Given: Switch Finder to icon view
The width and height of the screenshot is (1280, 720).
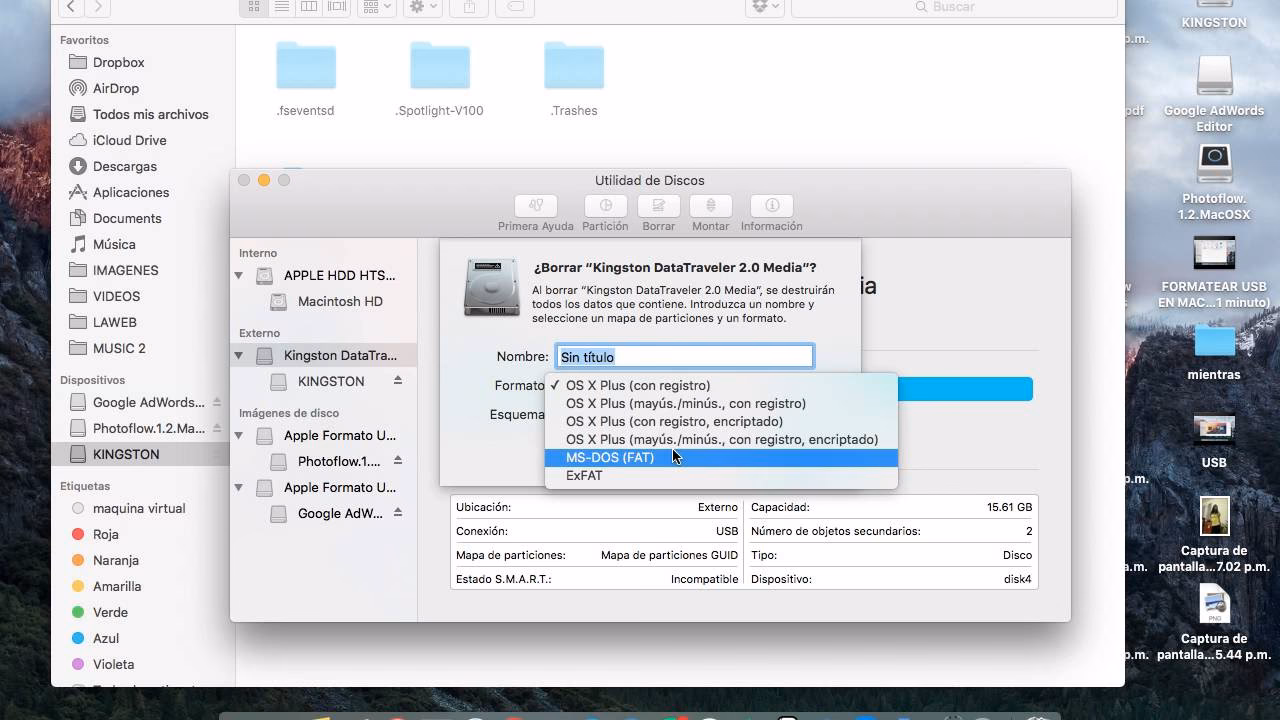Looking at the screenshot, I should point(253,6).
